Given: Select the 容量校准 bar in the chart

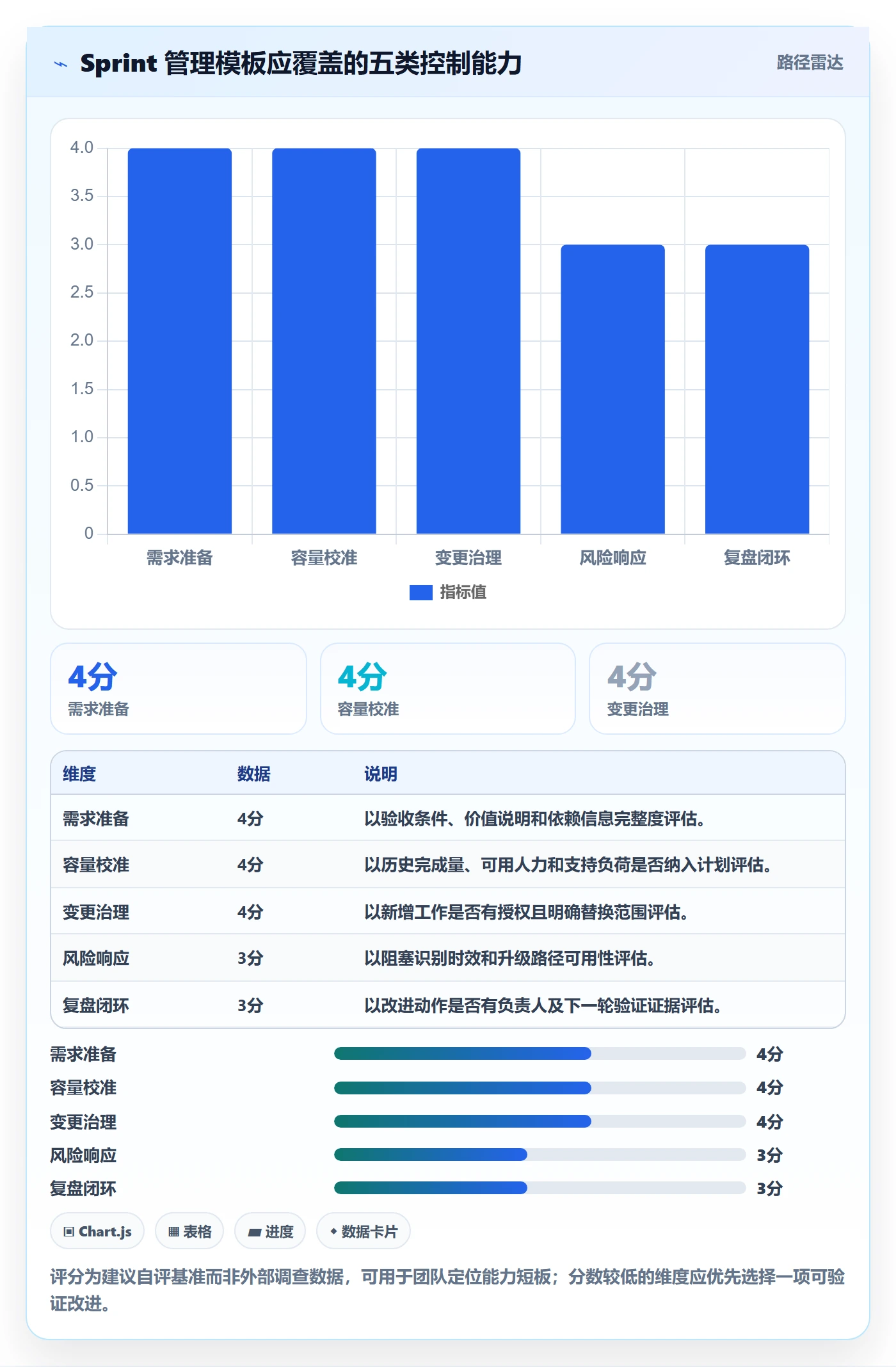Looking at the screenshot, I should pos(324,341).
